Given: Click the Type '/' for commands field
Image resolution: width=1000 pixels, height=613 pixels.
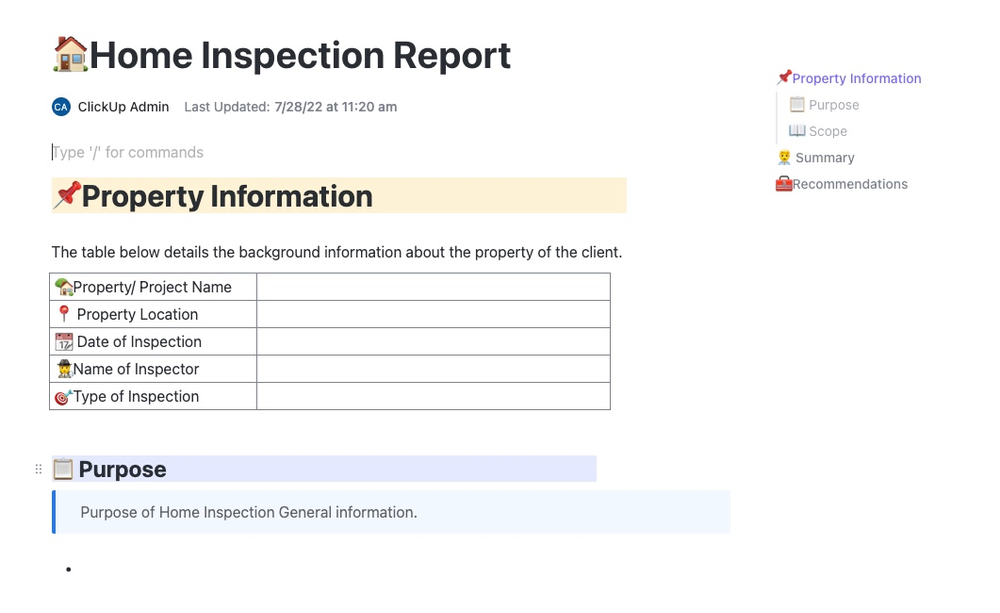Looking at the screenshot, I should tap(128, 153).
